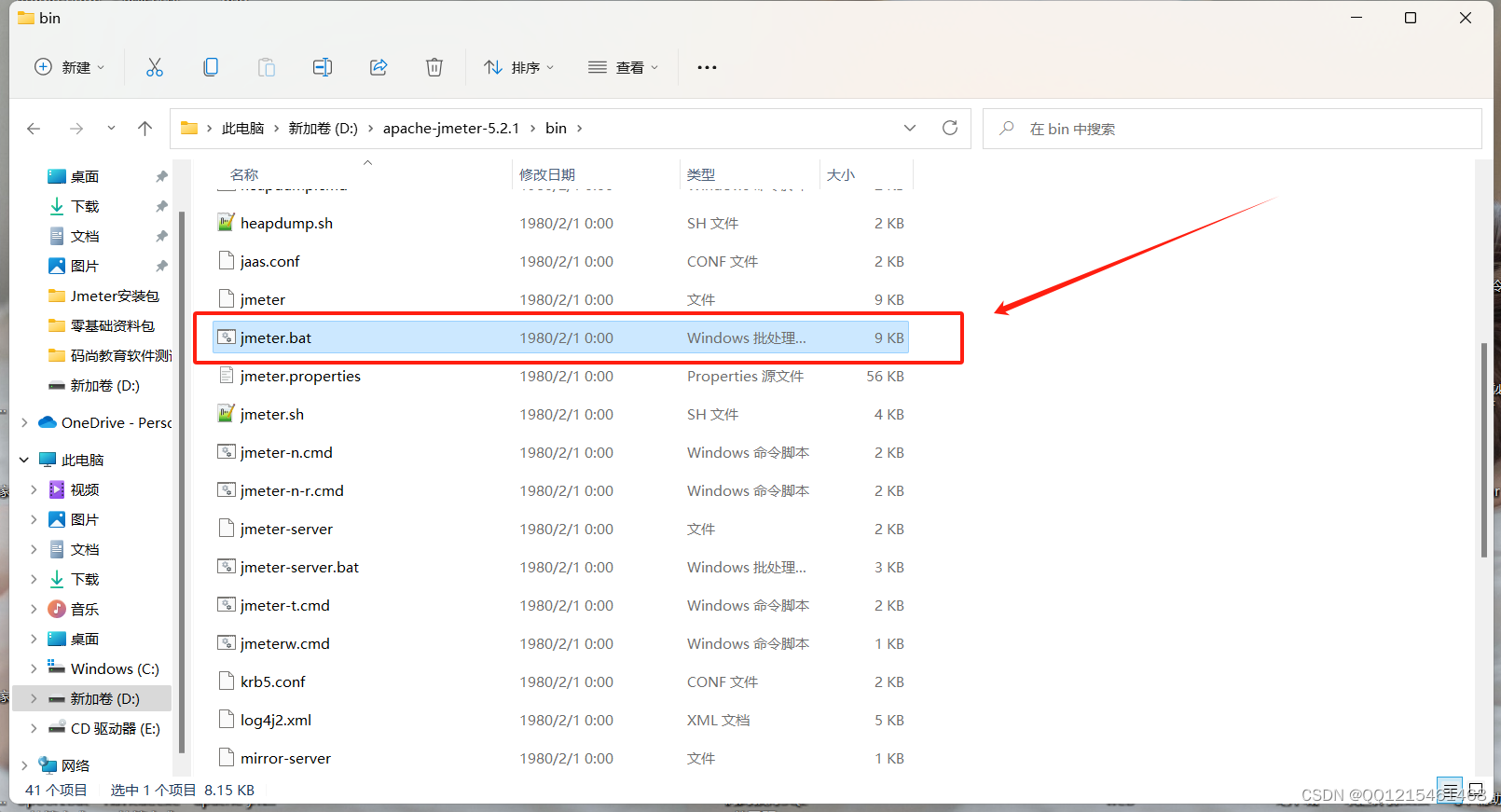Image resolution: width=1501 pixels, height=812 pixels.
Task: Expand the Windows (C:) drive node
Action: pos(34,668)
